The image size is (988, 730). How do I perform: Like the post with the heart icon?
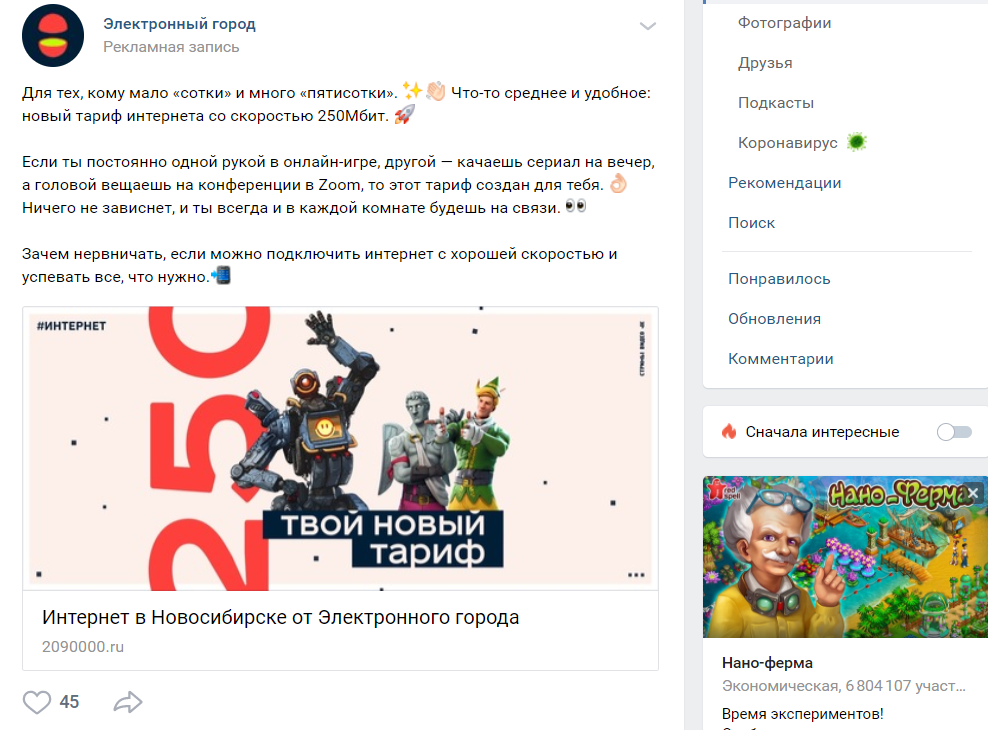click(37, 702)
